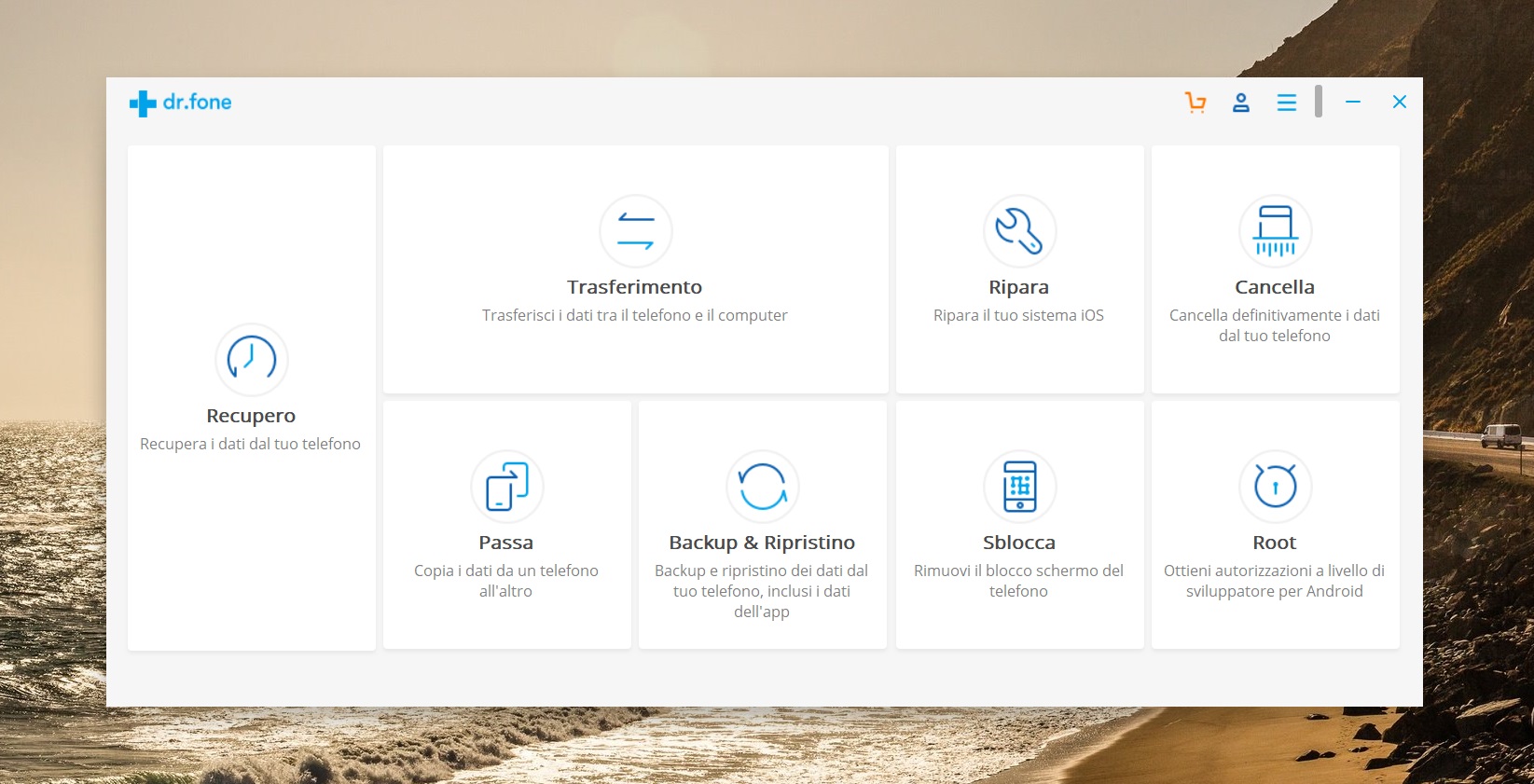Click the Root title
This screenshot has width=1534, height=784.
coord(1275,543)
